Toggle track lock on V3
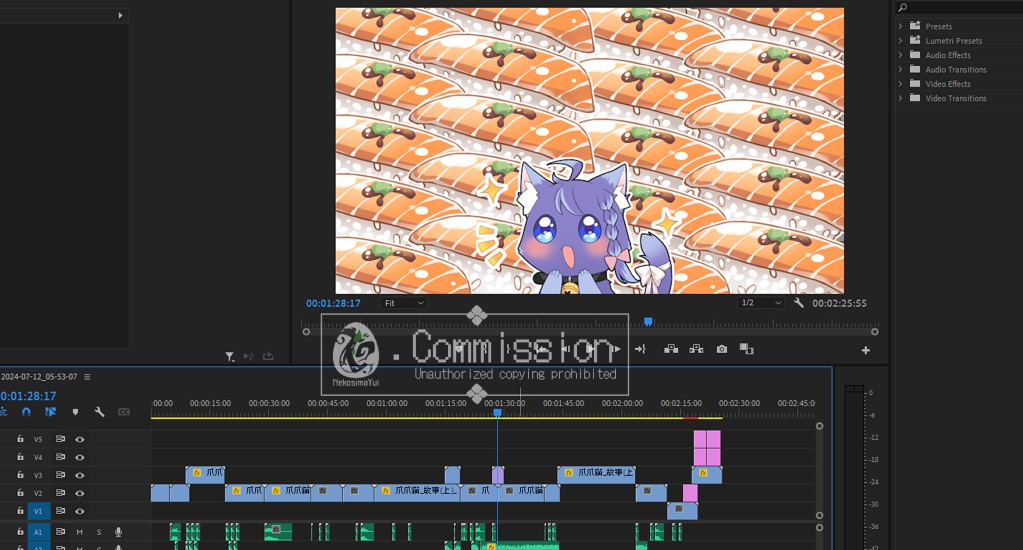The image size is (1023, 550). point(20,474)
